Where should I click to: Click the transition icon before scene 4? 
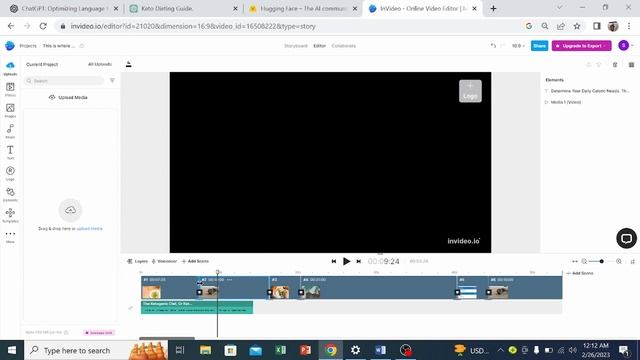(301, 292)
